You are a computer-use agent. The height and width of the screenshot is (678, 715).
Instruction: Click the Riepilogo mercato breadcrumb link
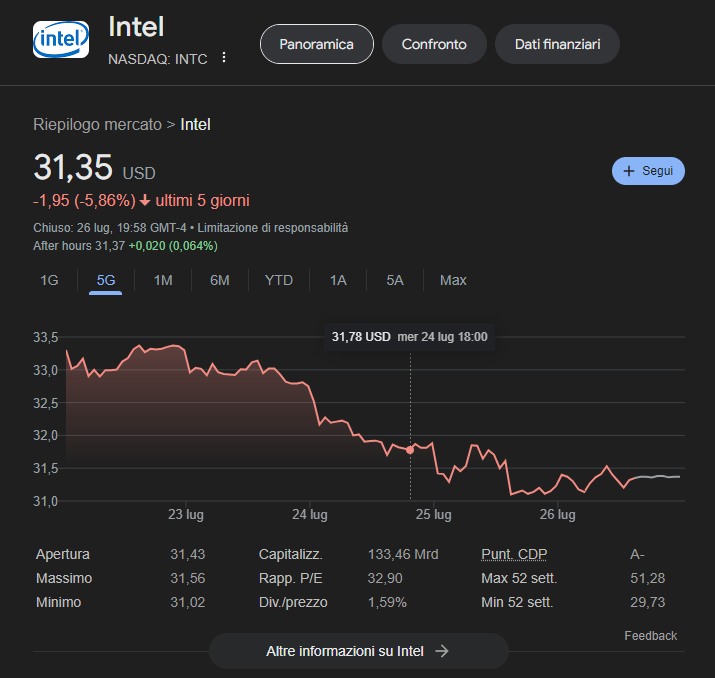point(97,124)
